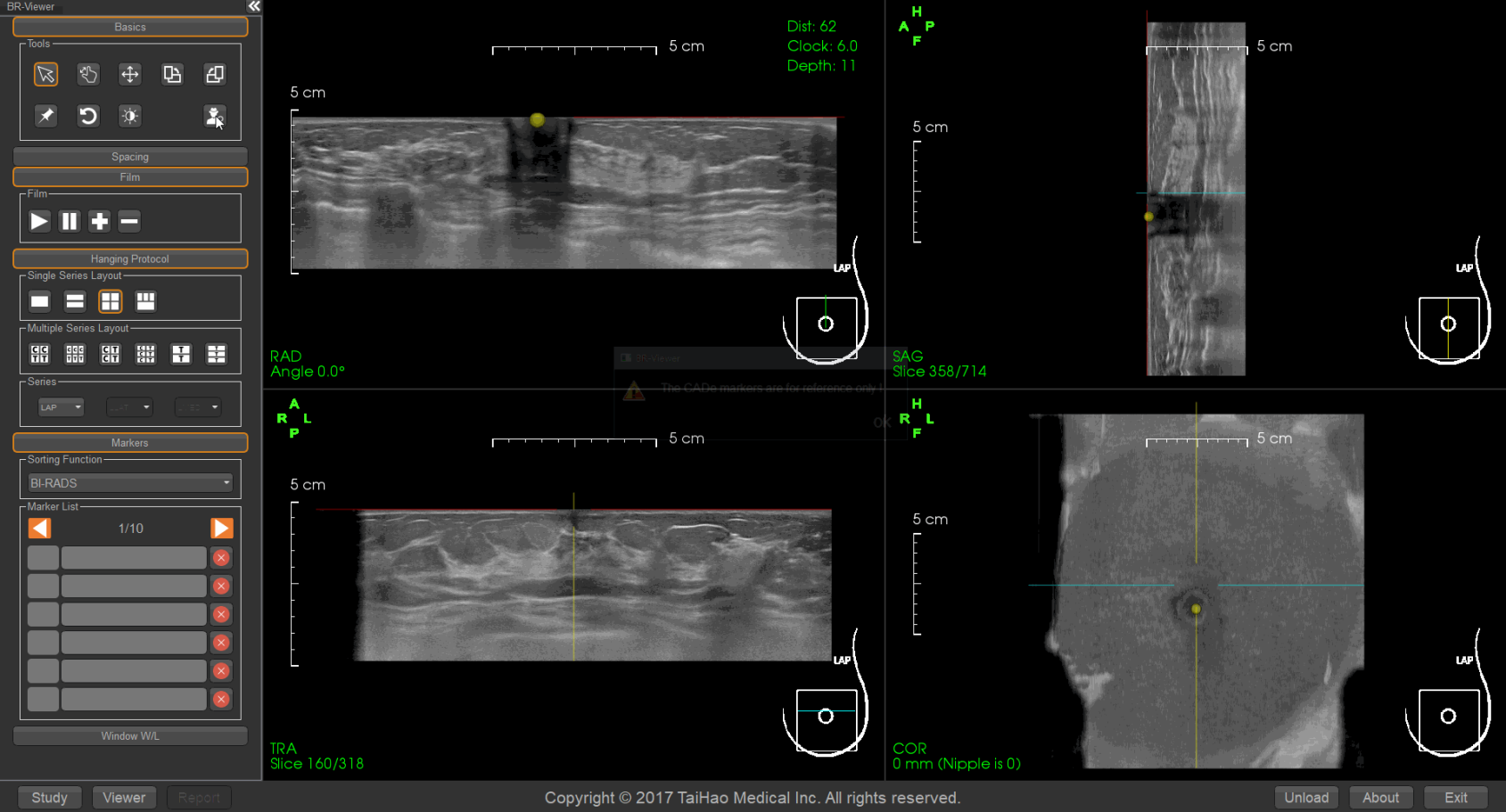Click the About button
The image size is (1506, 812).
(x=1380, y=798)
